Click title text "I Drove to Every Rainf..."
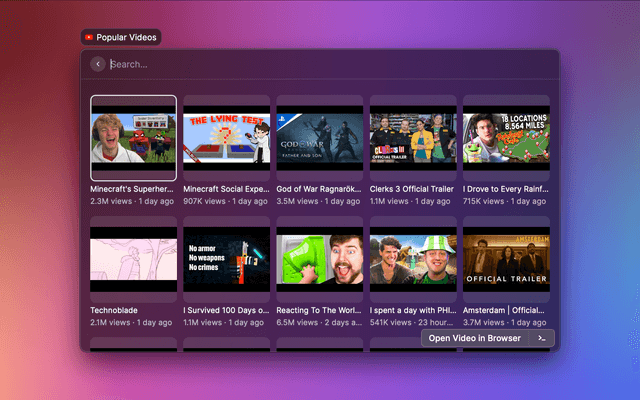Viewport: 640px width, 400px height. (x=505, y=189)
